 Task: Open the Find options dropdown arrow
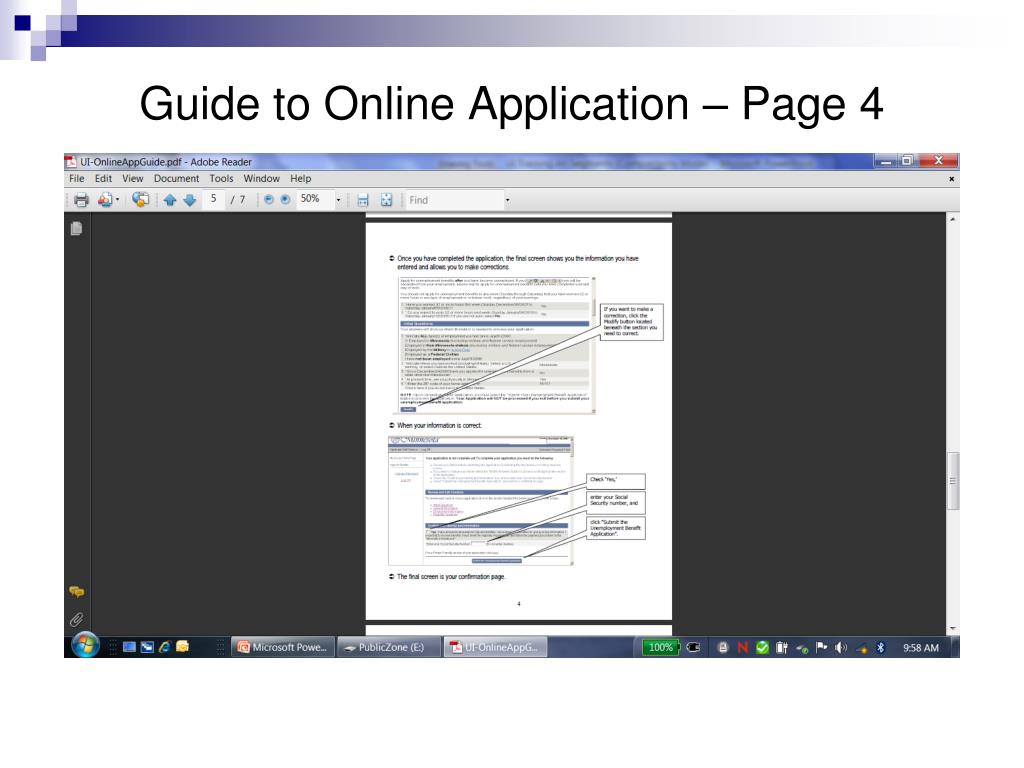(507, 200)
